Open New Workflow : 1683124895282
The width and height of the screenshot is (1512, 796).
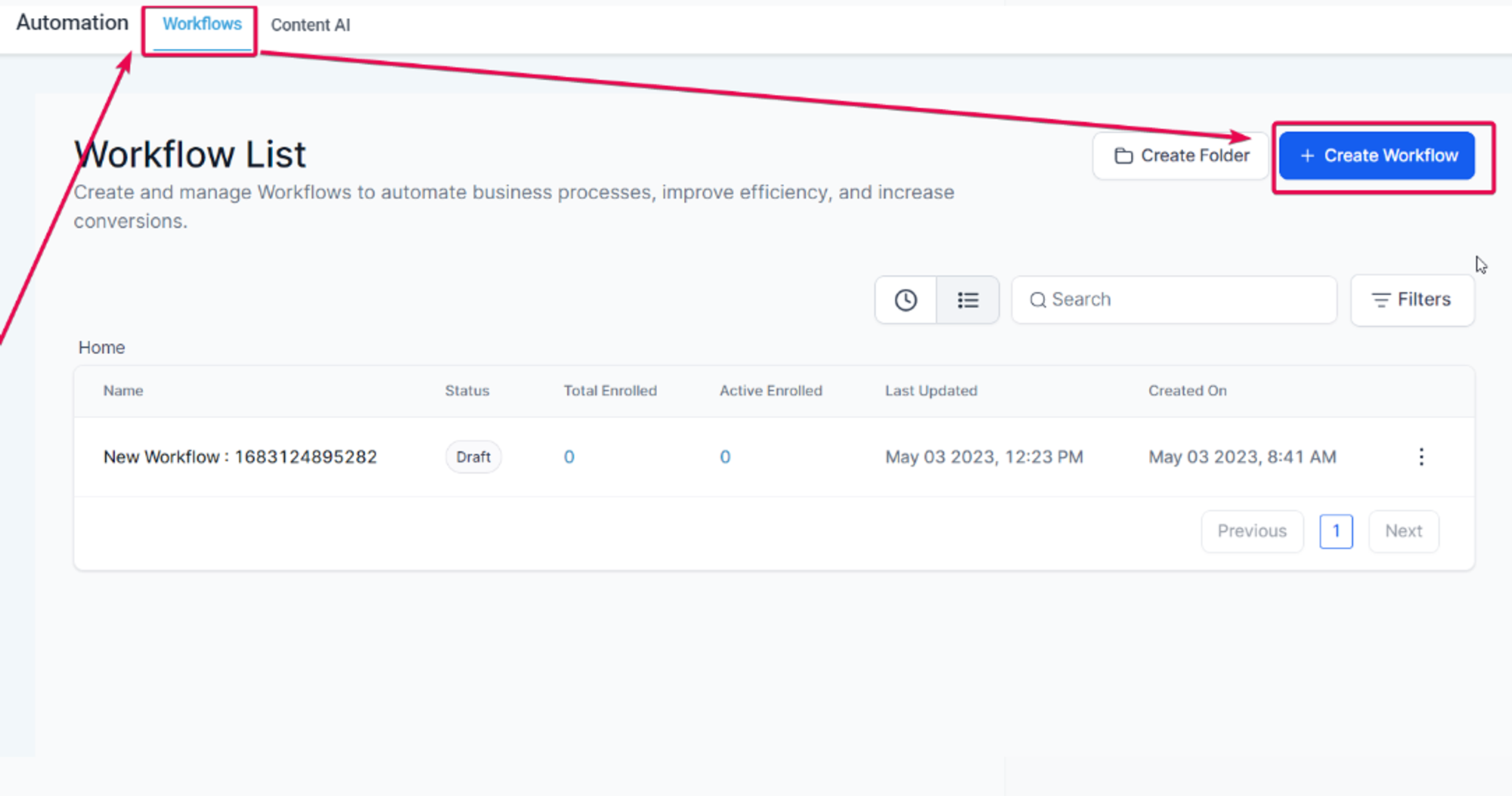[x=240, y=457]
